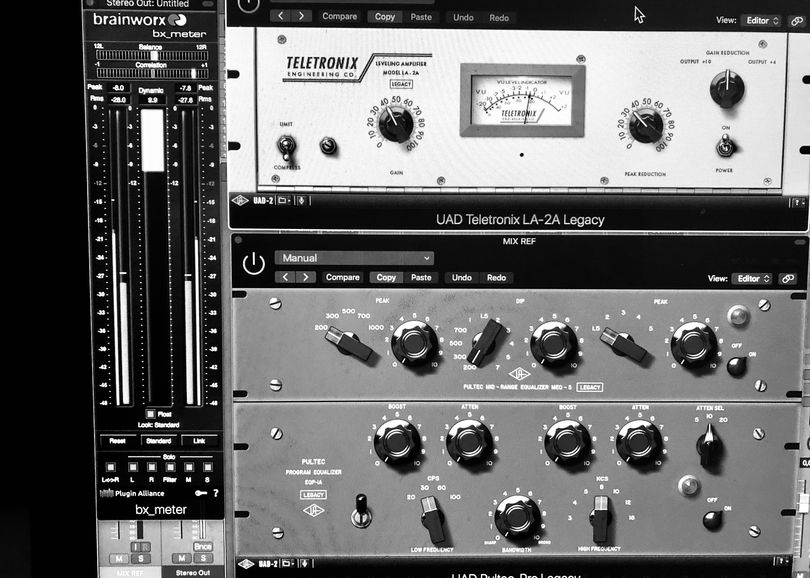Mute the MIX REF channel strip
810x578 pixels.
tap(120, 558)
